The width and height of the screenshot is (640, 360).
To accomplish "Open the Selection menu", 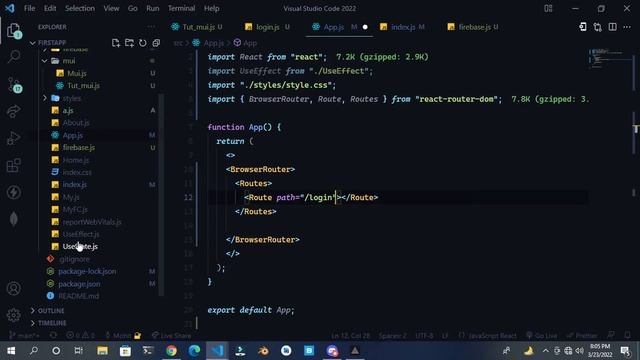I will click(x=80, y=8).
